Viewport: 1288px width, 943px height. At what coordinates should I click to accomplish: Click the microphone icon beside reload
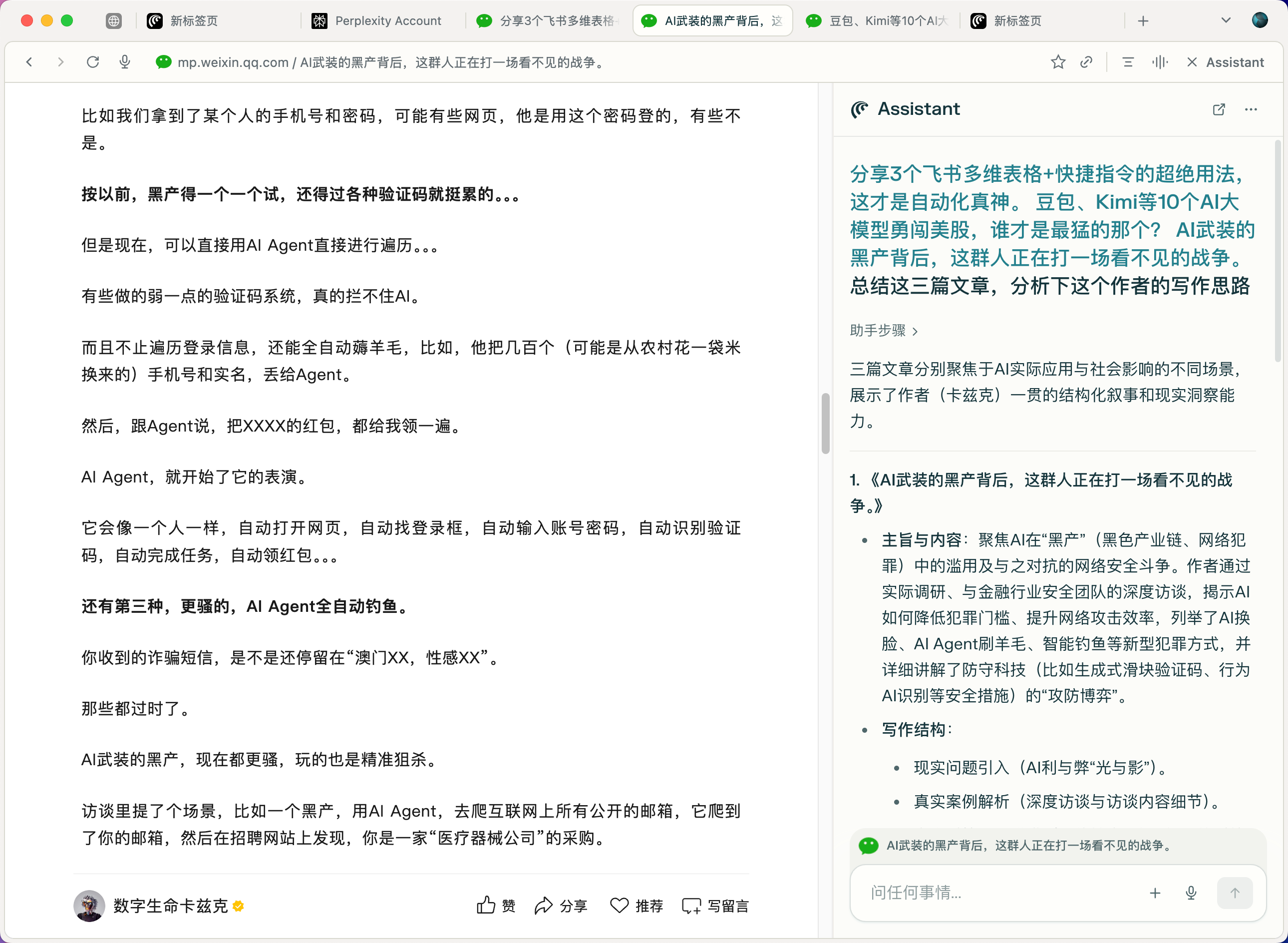point(125,61)
